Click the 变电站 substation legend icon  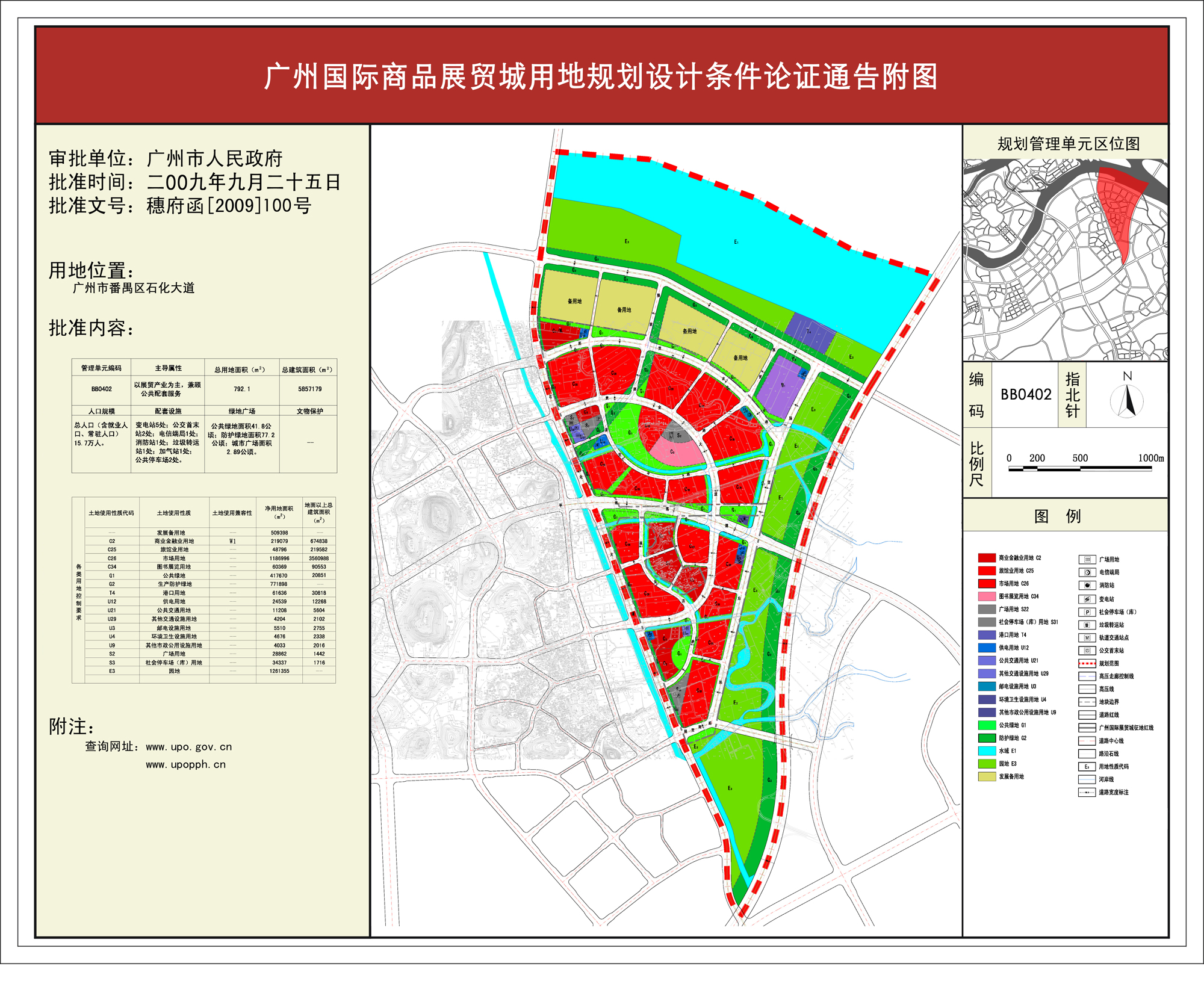tap(1087, 599)
